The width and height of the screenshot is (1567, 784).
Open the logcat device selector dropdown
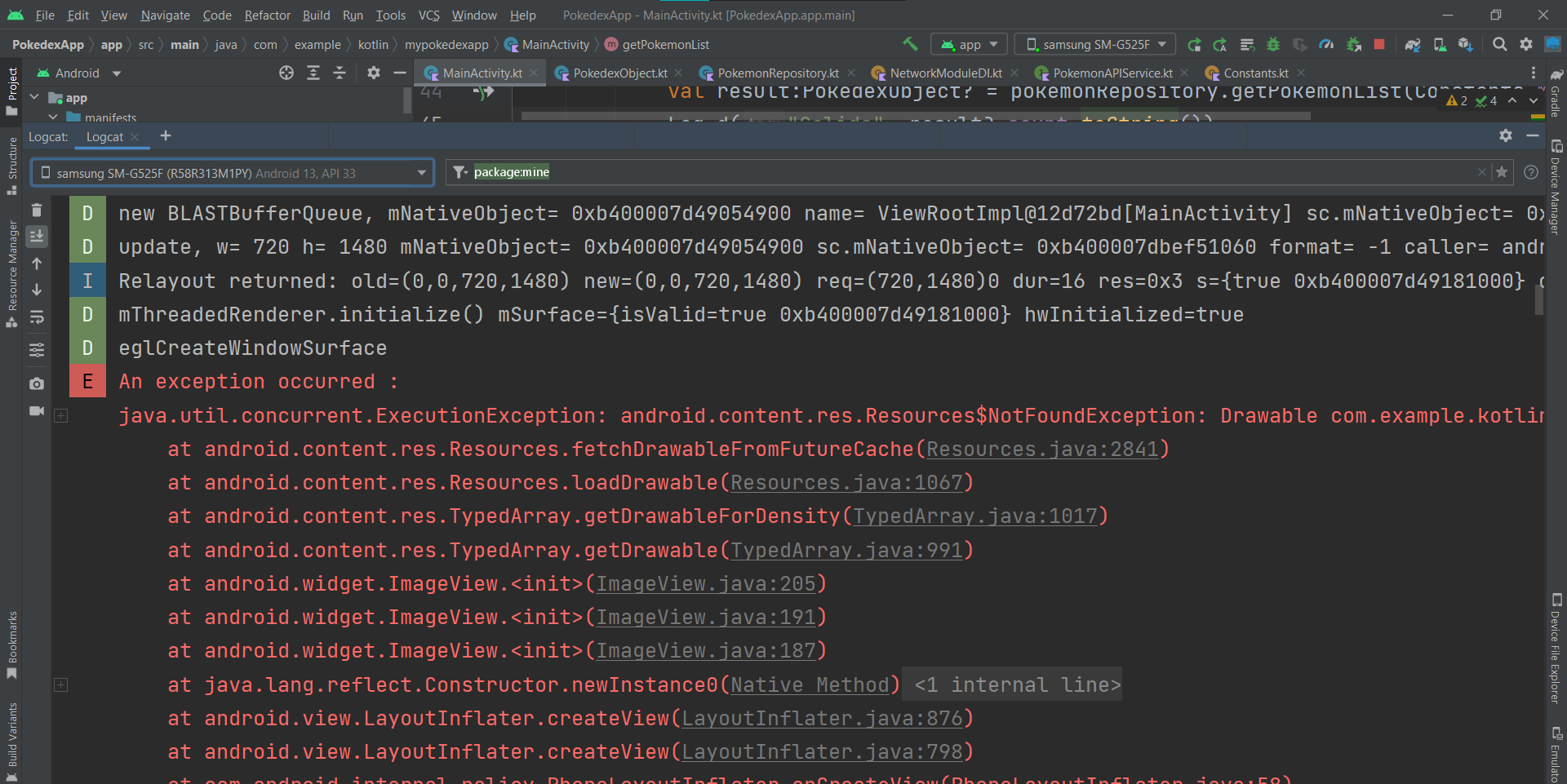click(233, 173)
